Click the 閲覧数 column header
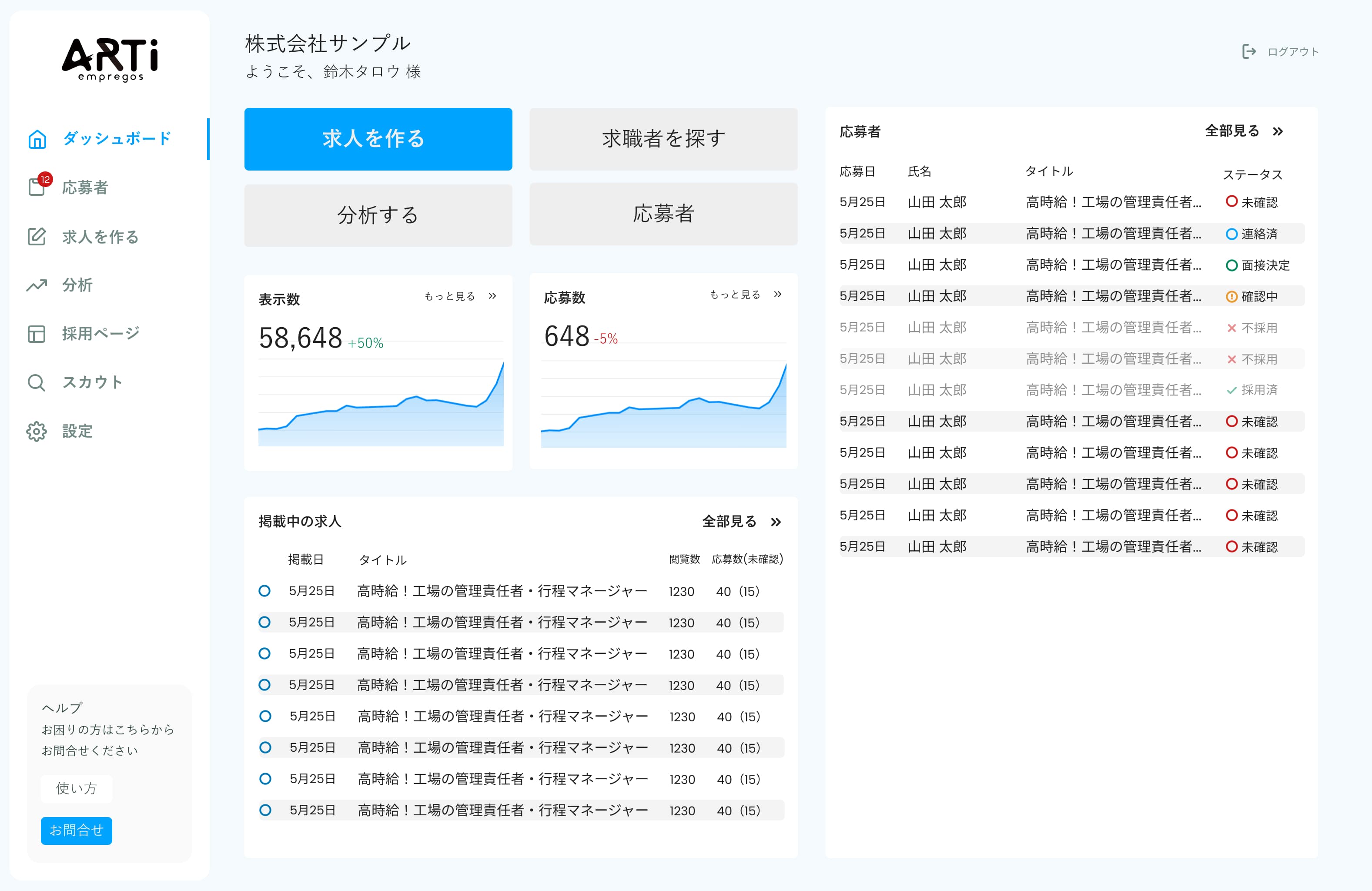This screenshot has width=1372, height=891. click(684, 559)
